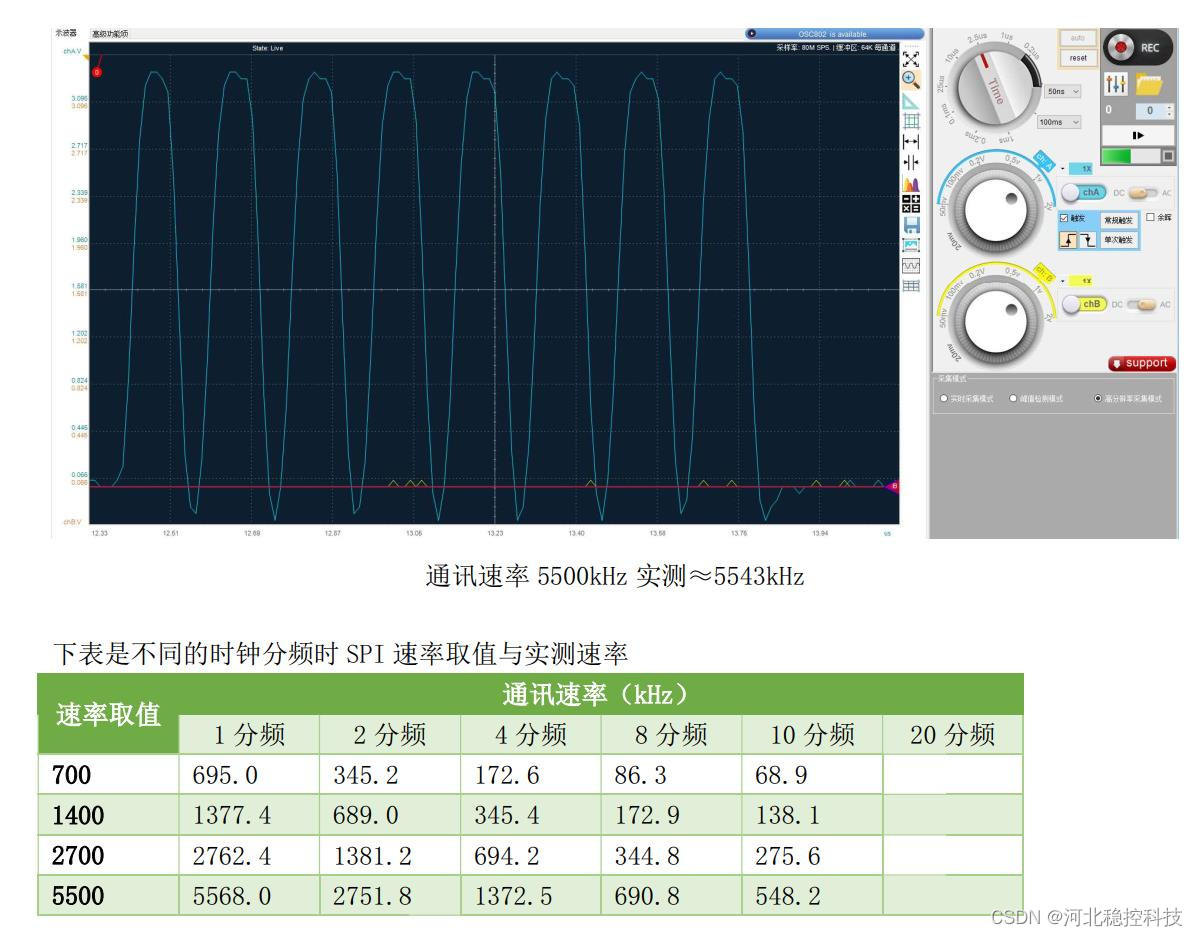Click the red support button

click(x=1141, y=364)
